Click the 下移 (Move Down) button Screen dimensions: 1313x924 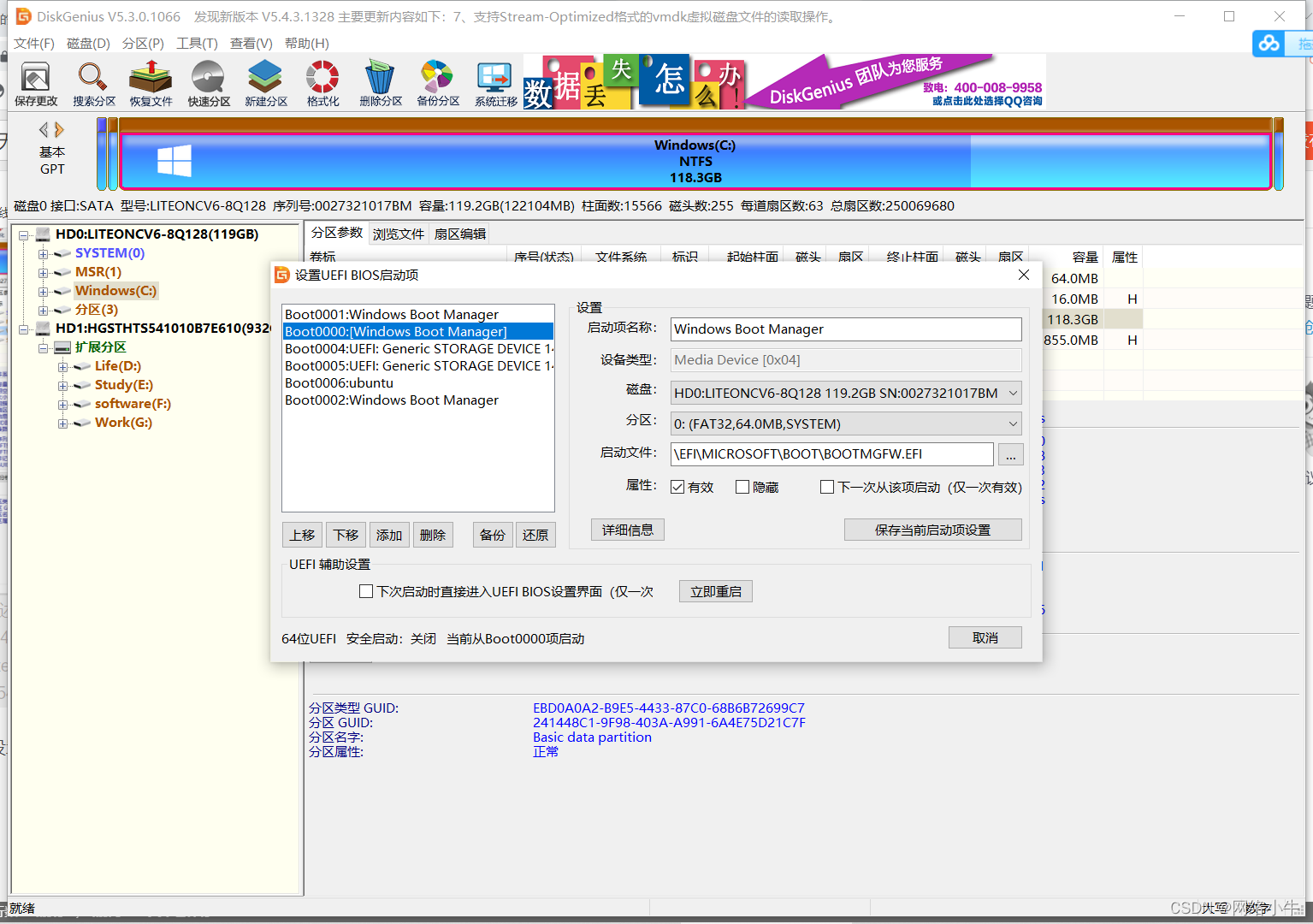(x=346, y=535)
